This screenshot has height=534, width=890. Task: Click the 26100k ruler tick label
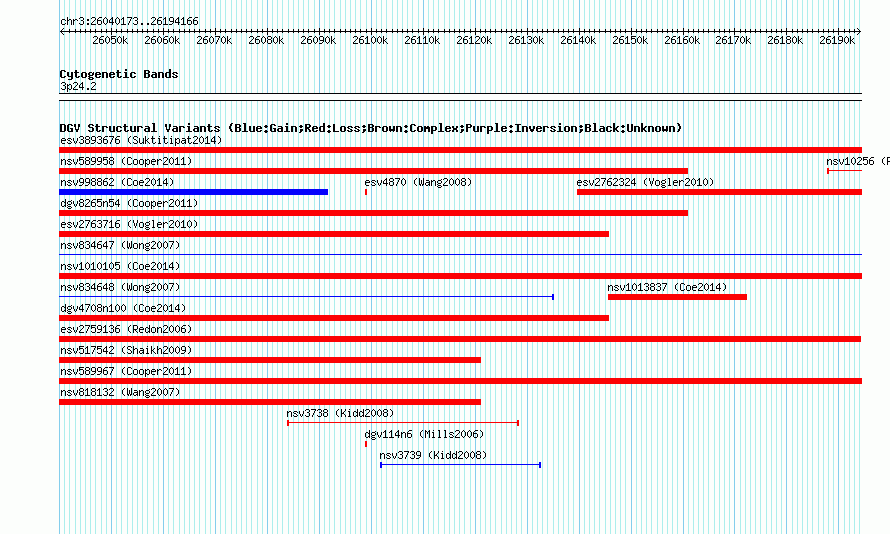(x=370, y=40)
